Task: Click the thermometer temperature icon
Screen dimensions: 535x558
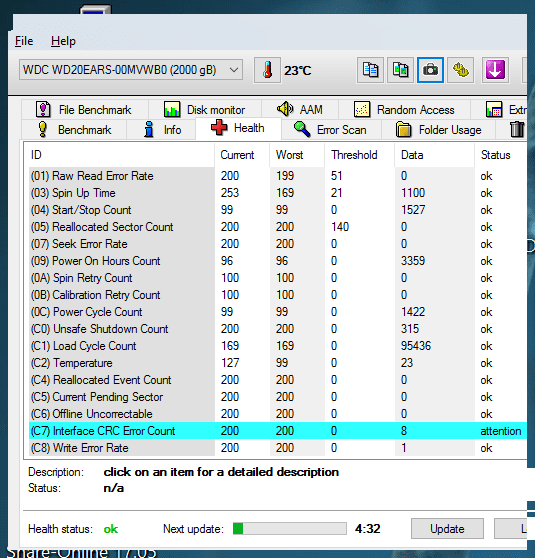Action: 267,70
